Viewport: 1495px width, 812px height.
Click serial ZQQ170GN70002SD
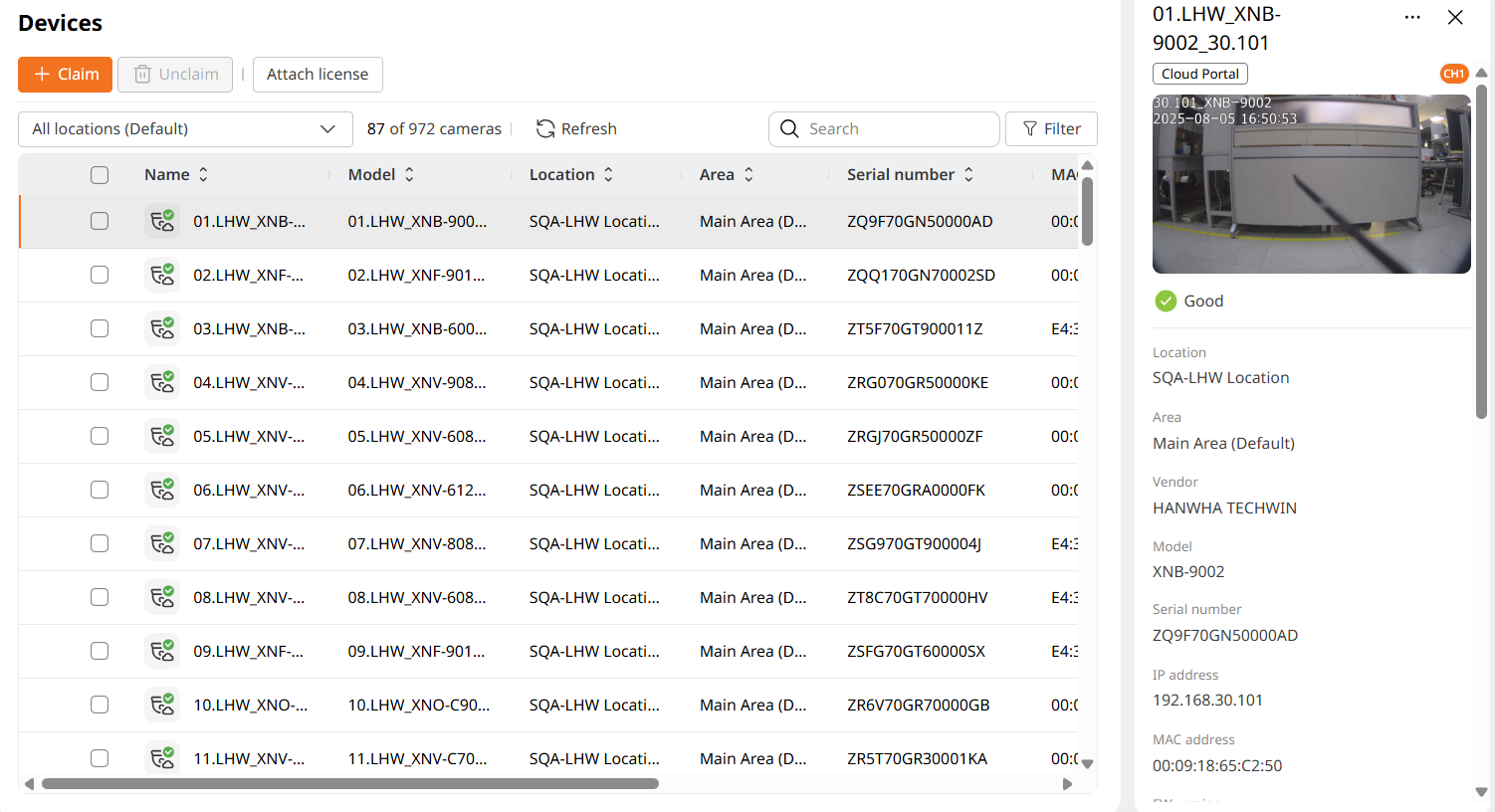[x=921, y=275]
